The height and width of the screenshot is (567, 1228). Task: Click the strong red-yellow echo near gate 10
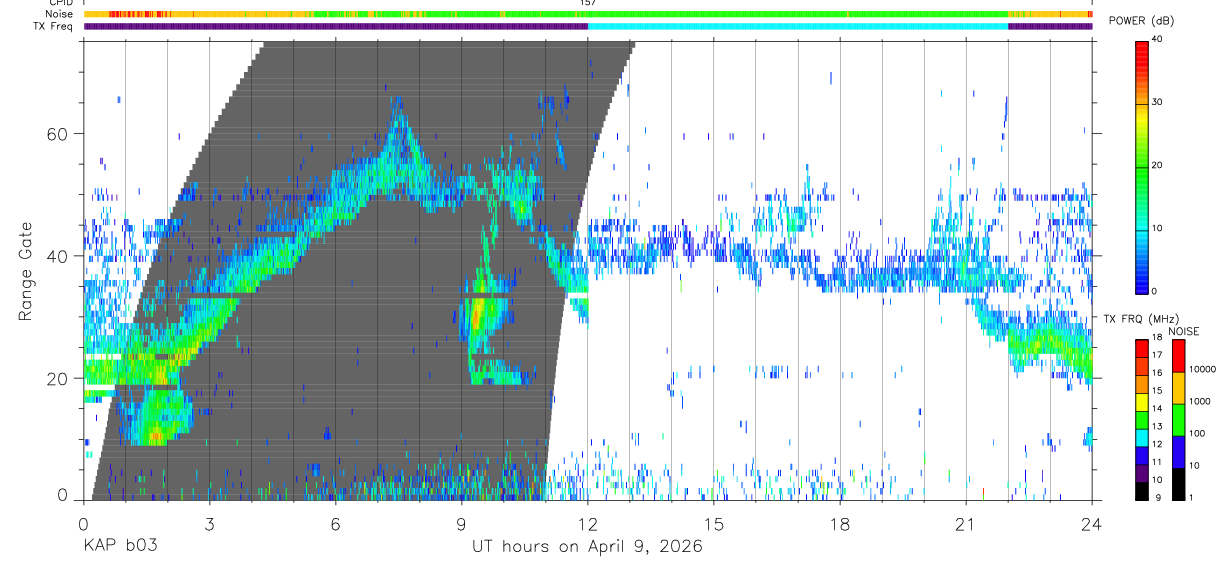point(155,435)
